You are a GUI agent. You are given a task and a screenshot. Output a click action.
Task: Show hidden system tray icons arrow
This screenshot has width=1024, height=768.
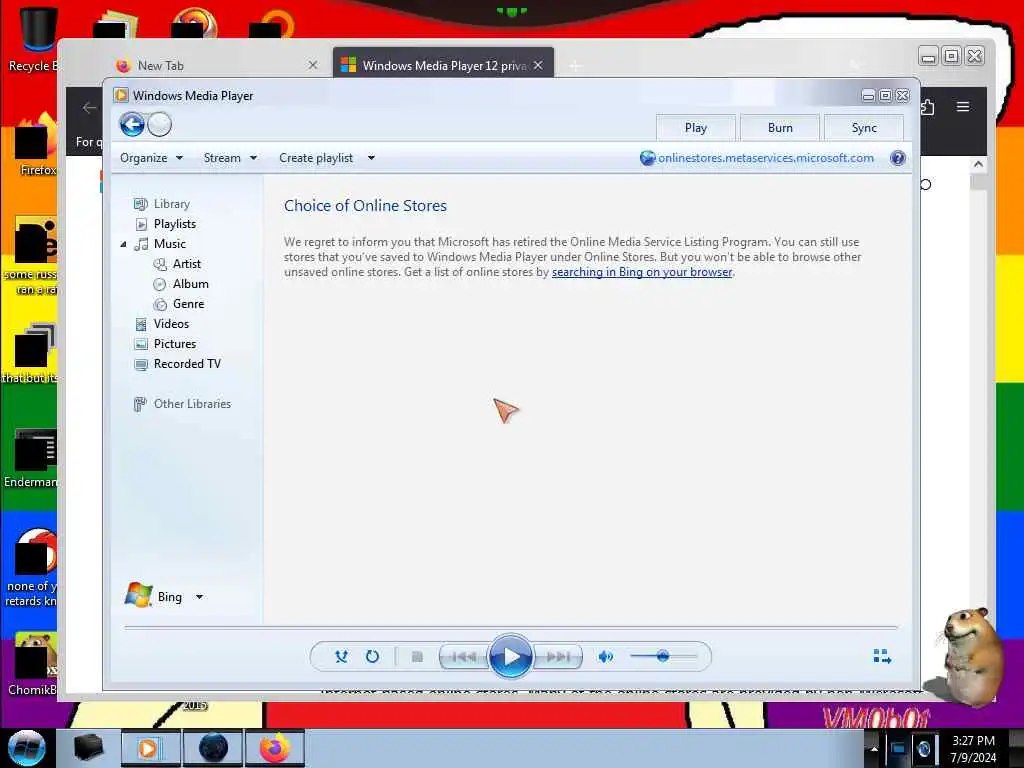click(x=874, y=749)
